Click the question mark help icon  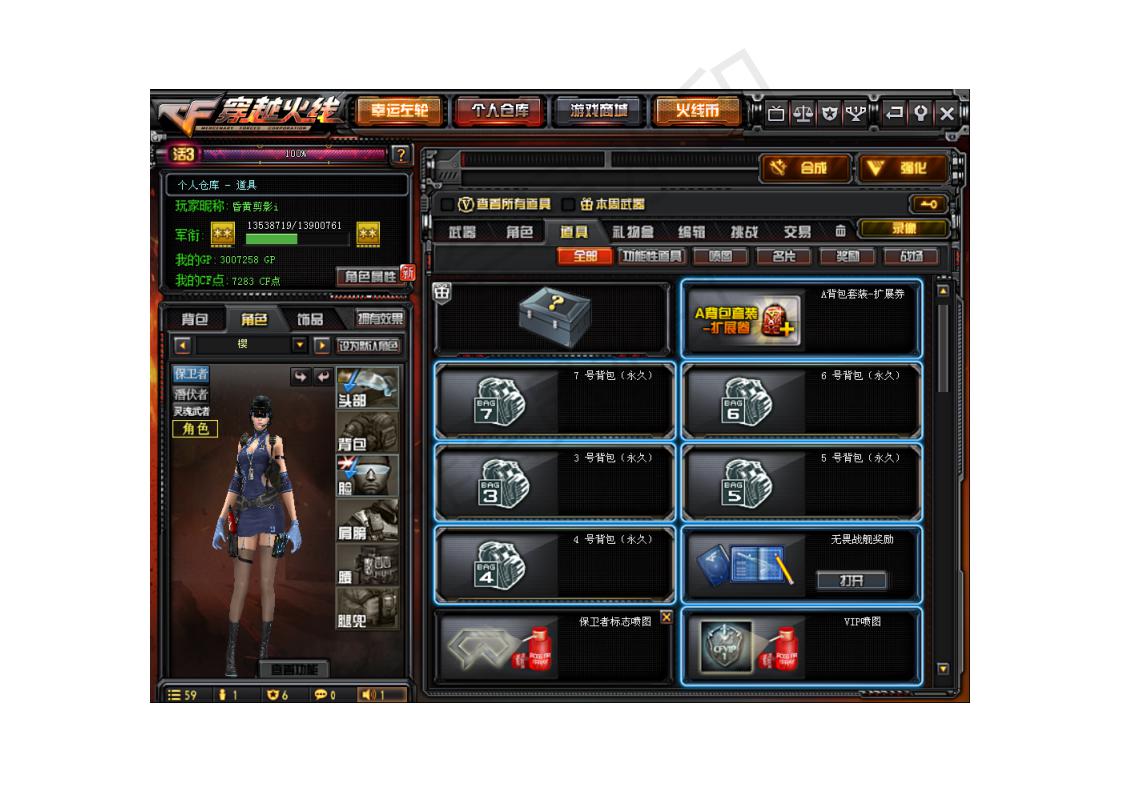(401, 154)
